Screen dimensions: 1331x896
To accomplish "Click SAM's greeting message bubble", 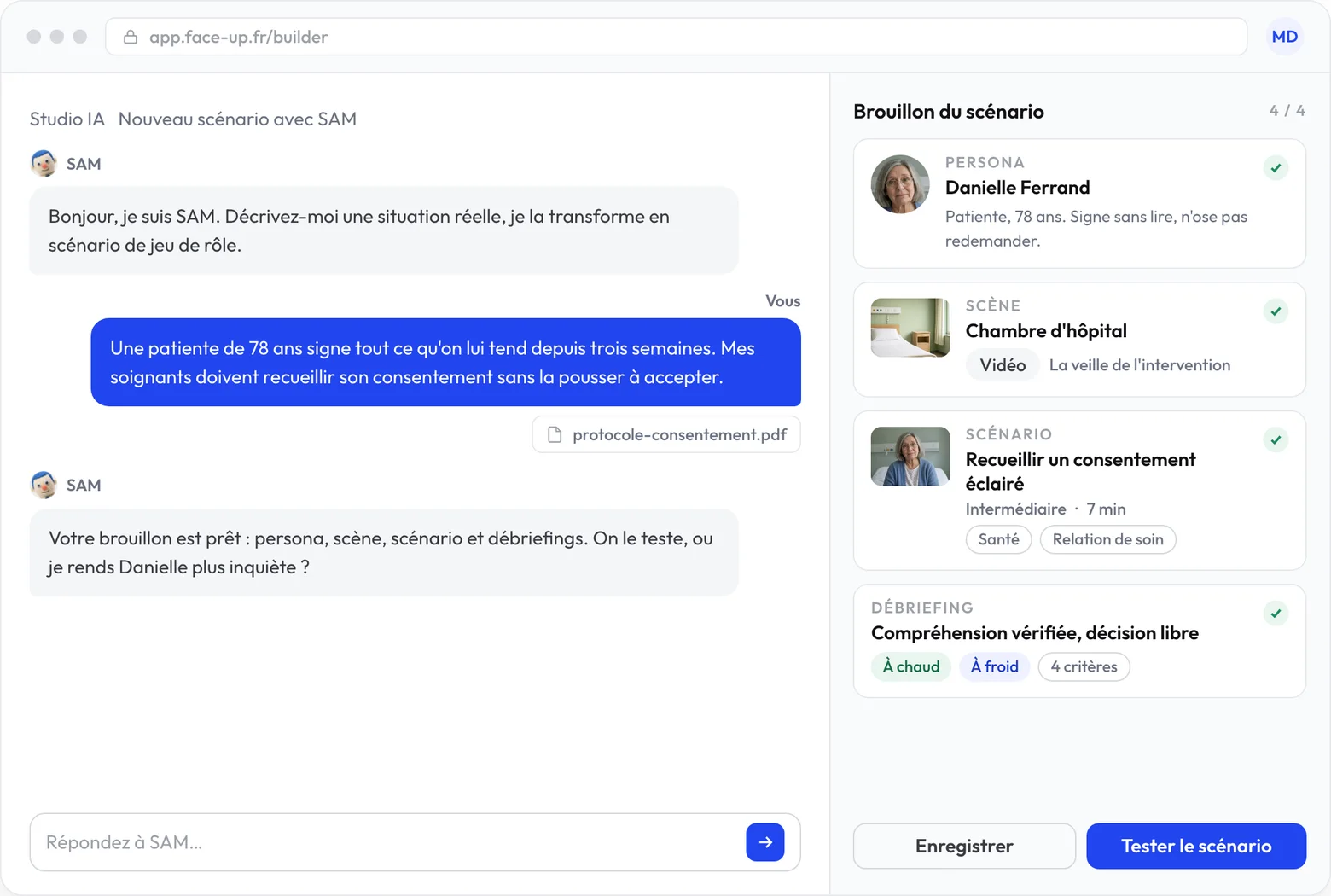I will pyautogui.click(x=384, y=230).
